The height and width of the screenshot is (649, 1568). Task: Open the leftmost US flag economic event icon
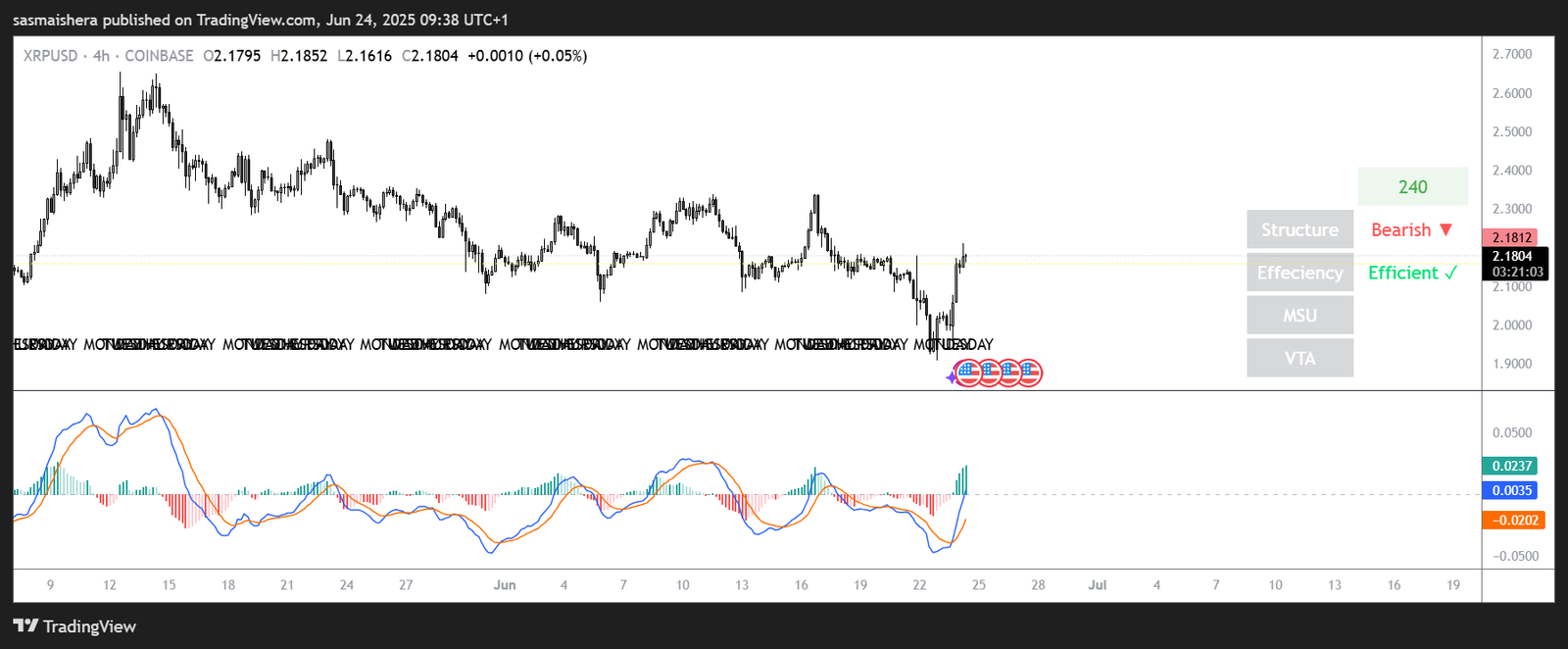968,373
